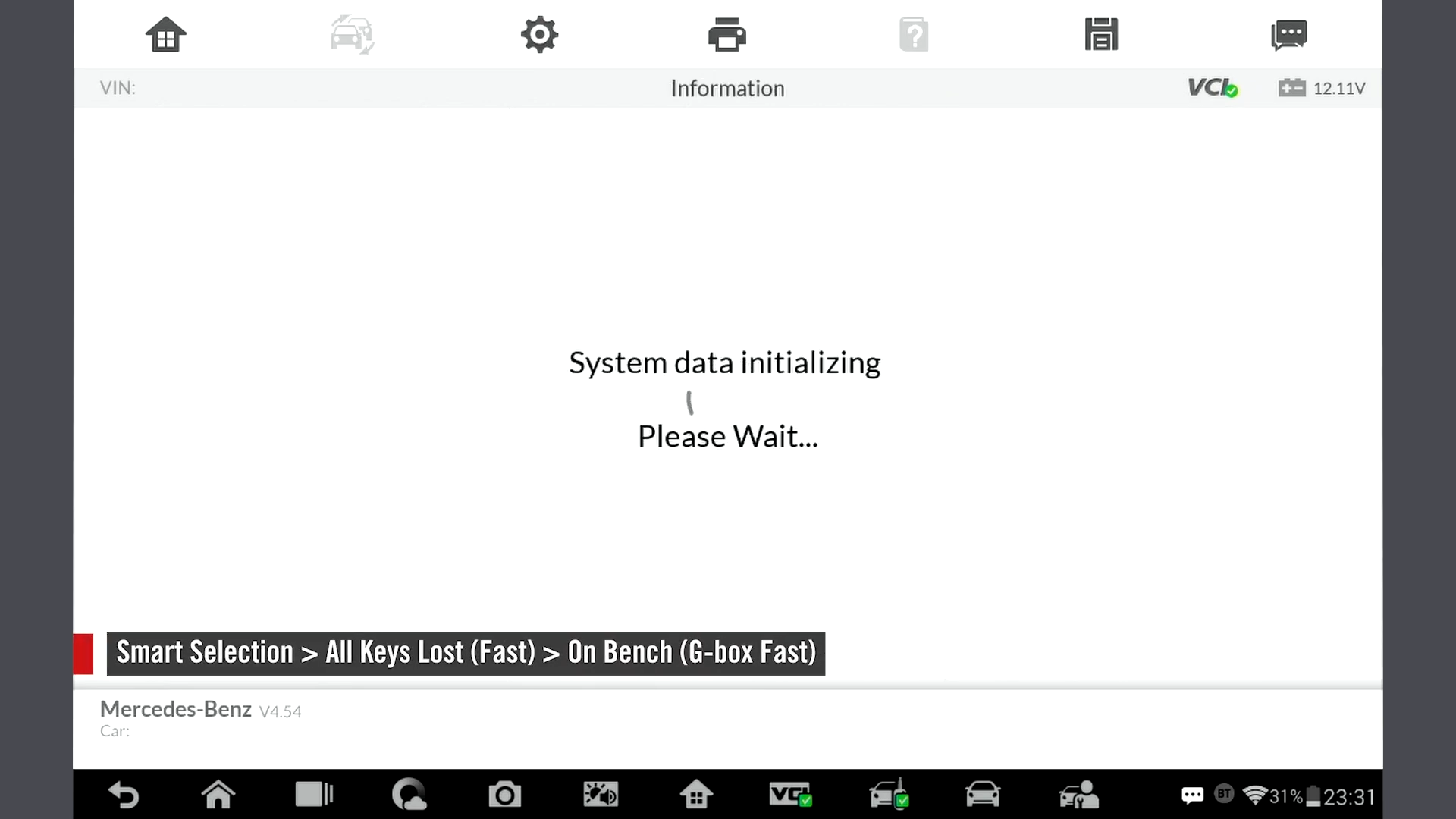
Task: Open the vehicle/car selection panel
Action: pyautogui.click(x=351, y=34)
